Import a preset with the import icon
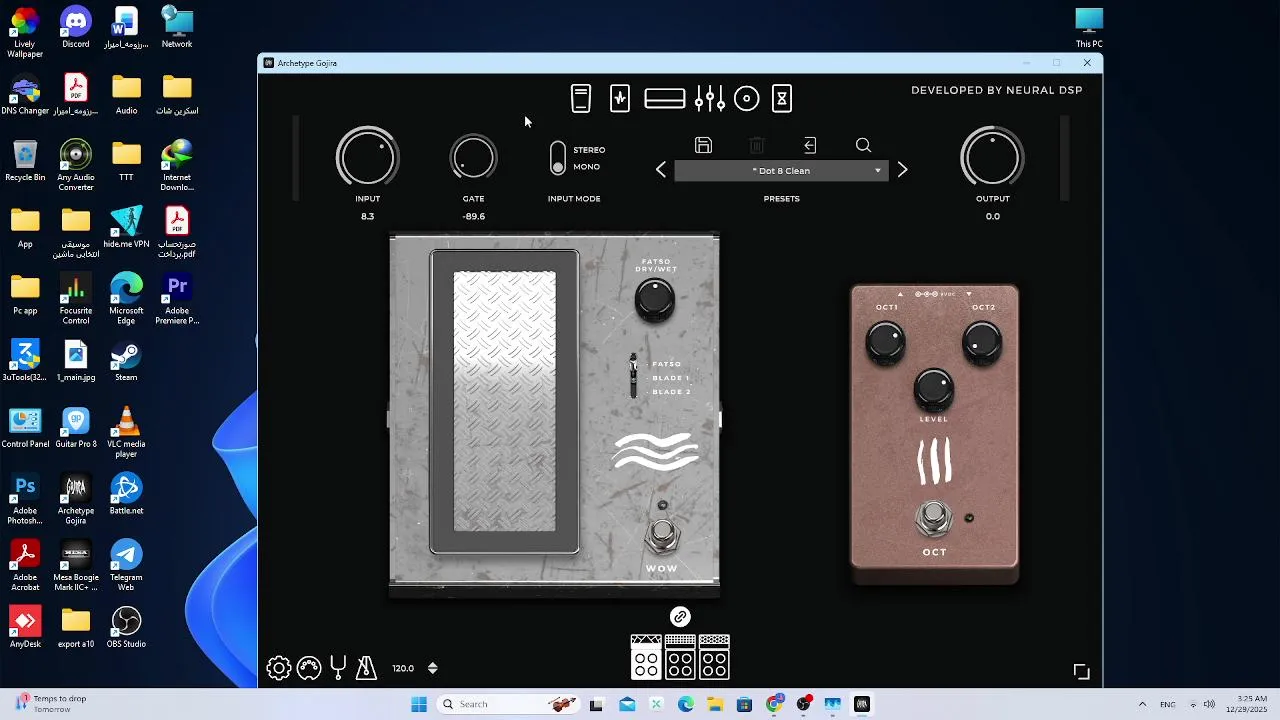 [810, 145]
